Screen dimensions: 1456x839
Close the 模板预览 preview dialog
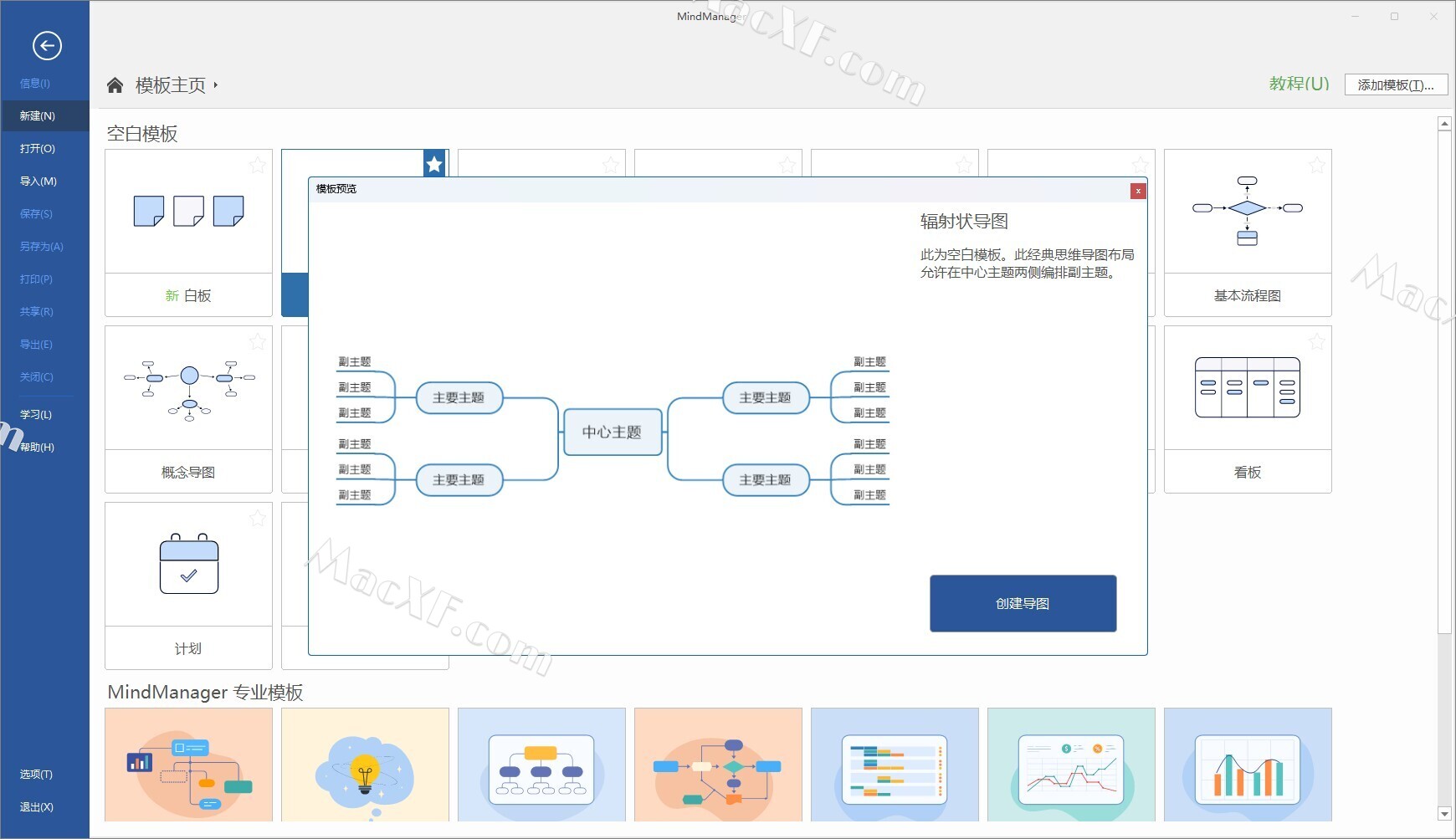(x=1138, y=191)
